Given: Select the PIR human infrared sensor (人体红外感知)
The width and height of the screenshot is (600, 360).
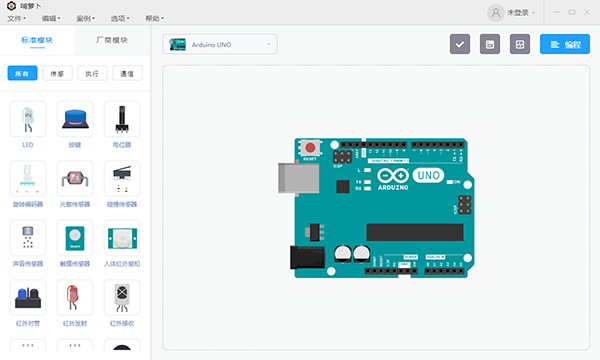Looking at the screenshot, I should [x=122, y=238].
